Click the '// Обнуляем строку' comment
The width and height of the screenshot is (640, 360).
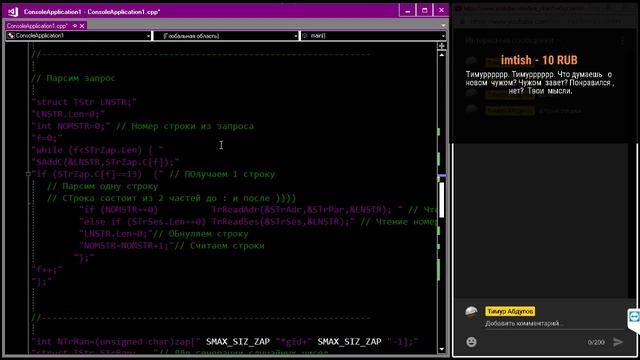(x=200, y=234)
